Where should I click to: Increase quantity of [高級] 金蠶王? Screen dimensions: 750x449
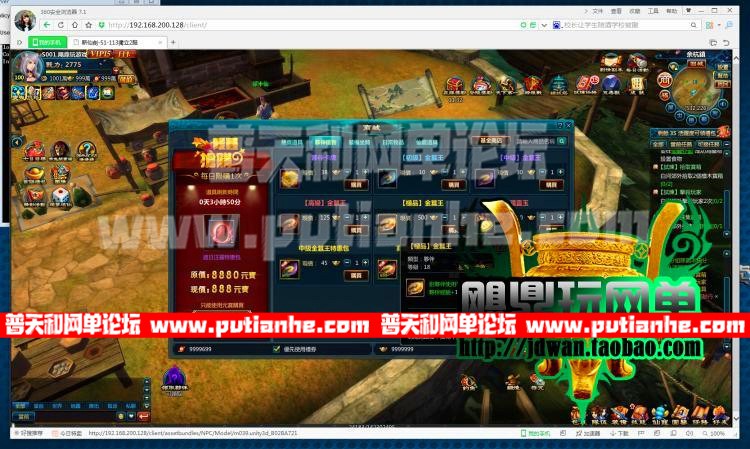point(365,218)
